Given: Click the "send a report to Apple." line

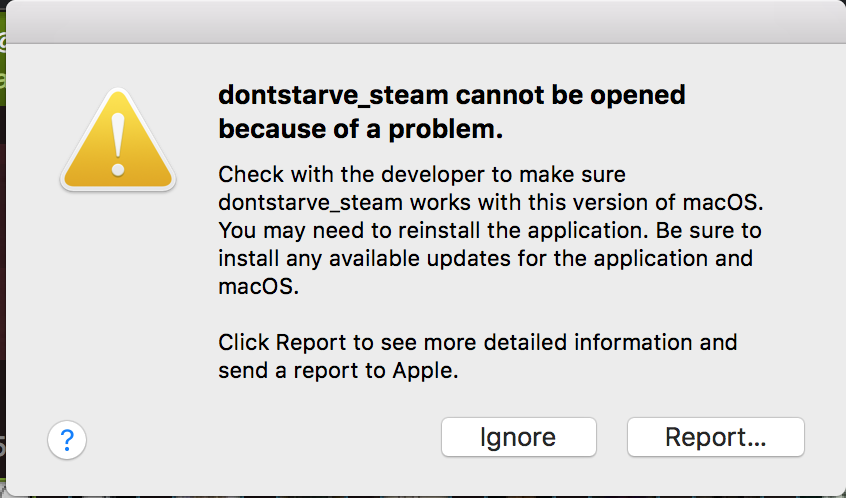Looking at the screenshot, I should (x=338, y=371).
